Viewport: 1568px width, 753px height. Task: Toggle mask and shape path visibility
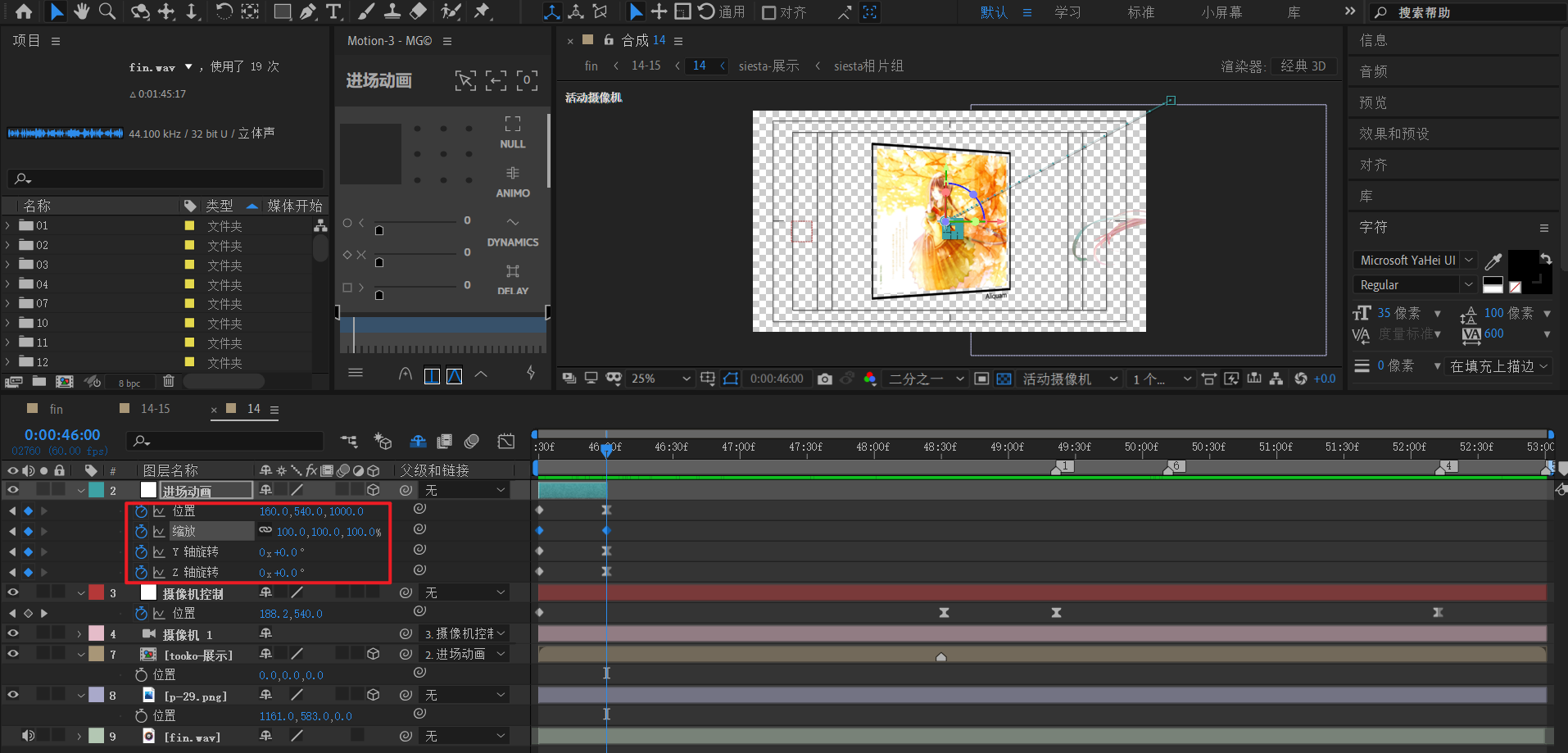tap(731, 379)
